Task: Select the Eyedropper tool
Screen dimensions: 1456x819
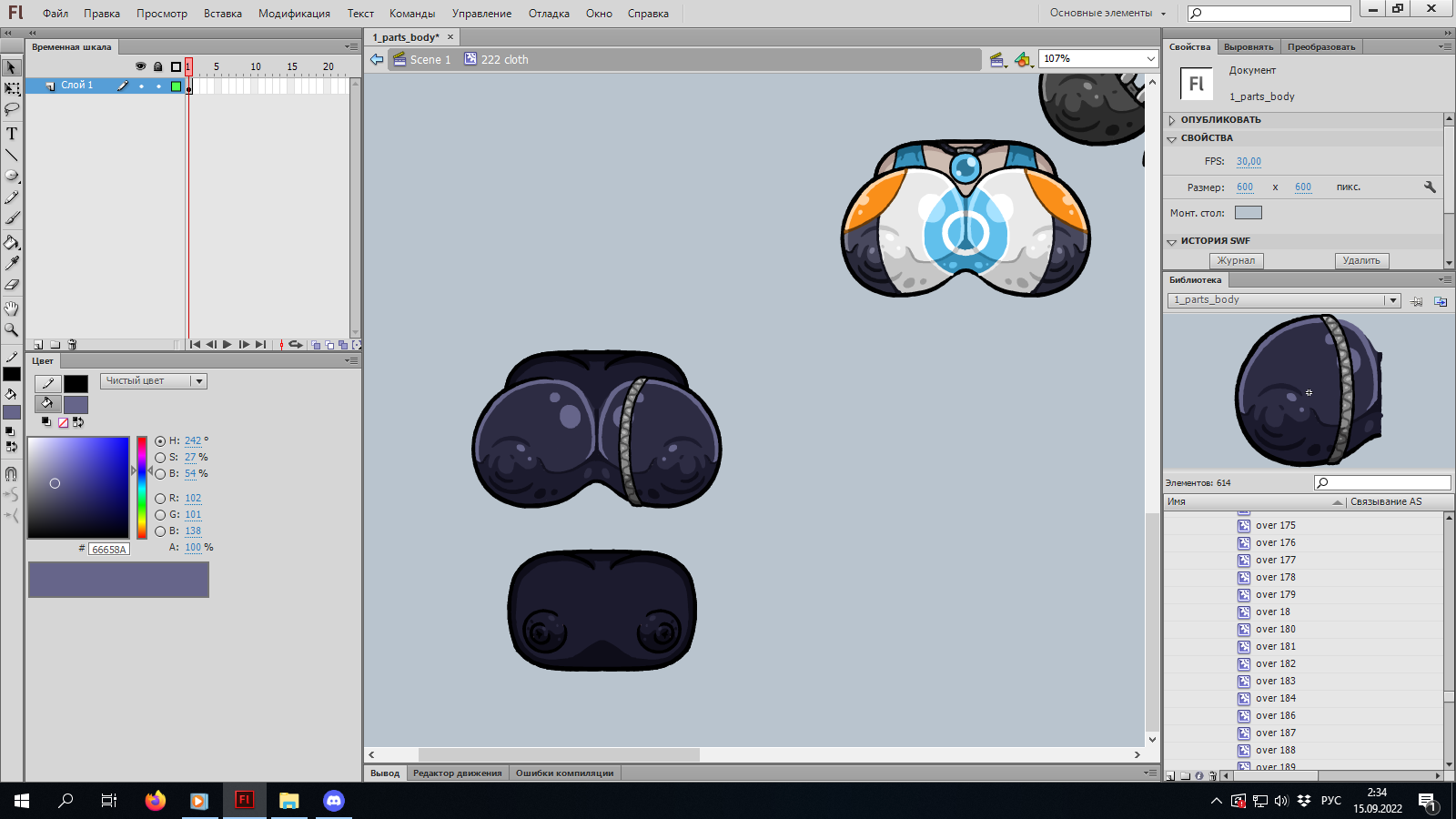Action: click(12, 263)
